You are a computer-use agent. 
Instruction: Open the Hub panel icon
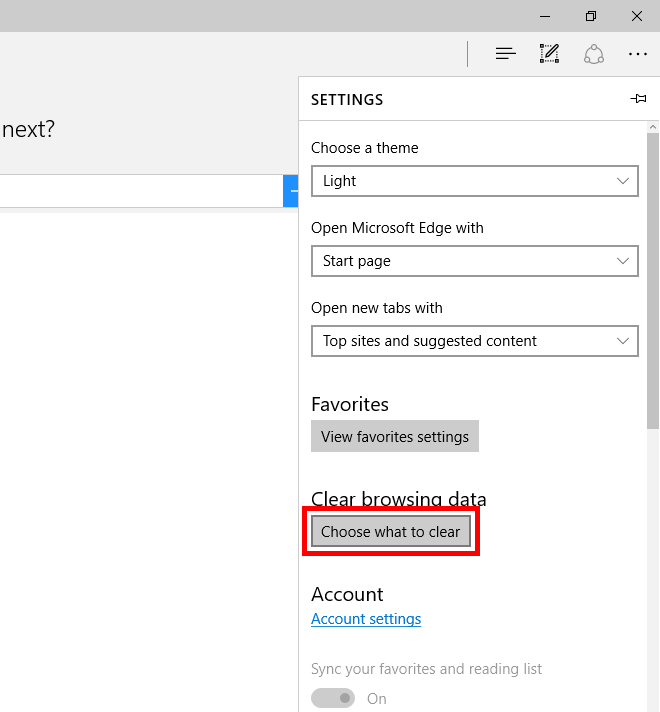(506, 54)
